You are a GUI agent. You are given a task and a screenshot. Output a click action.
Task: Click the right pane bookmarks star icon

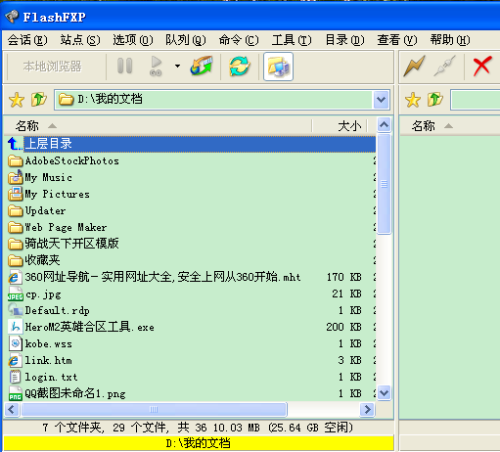[413, 100]
